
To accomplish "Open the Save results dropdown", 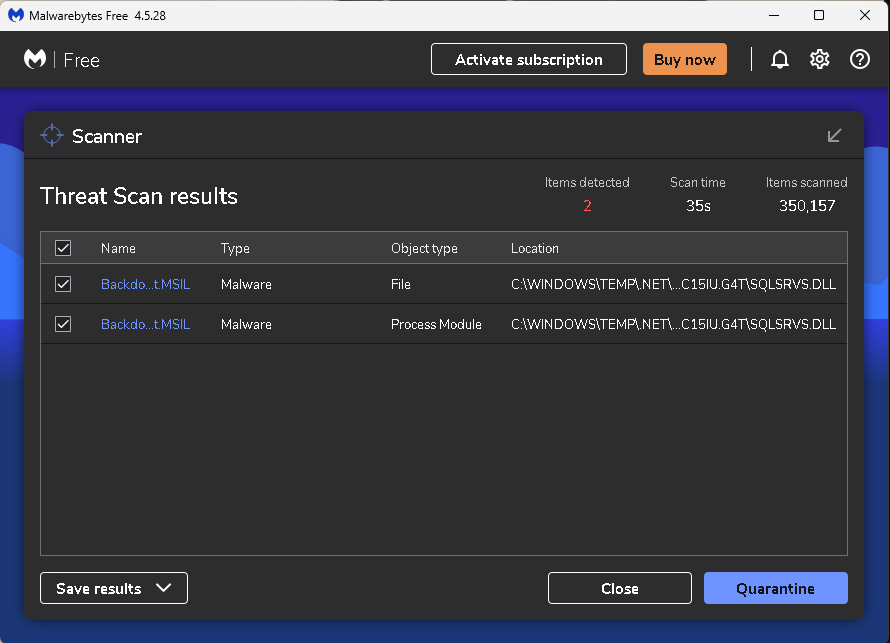I will [x=114, y=588].
